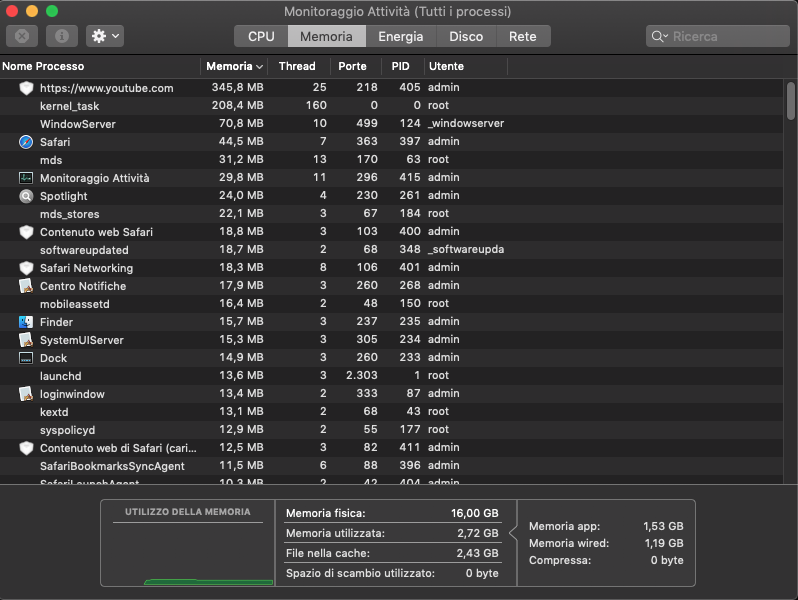The image size is (798, 600).
Task: Click loginwindow process icon
Action: 26,394
